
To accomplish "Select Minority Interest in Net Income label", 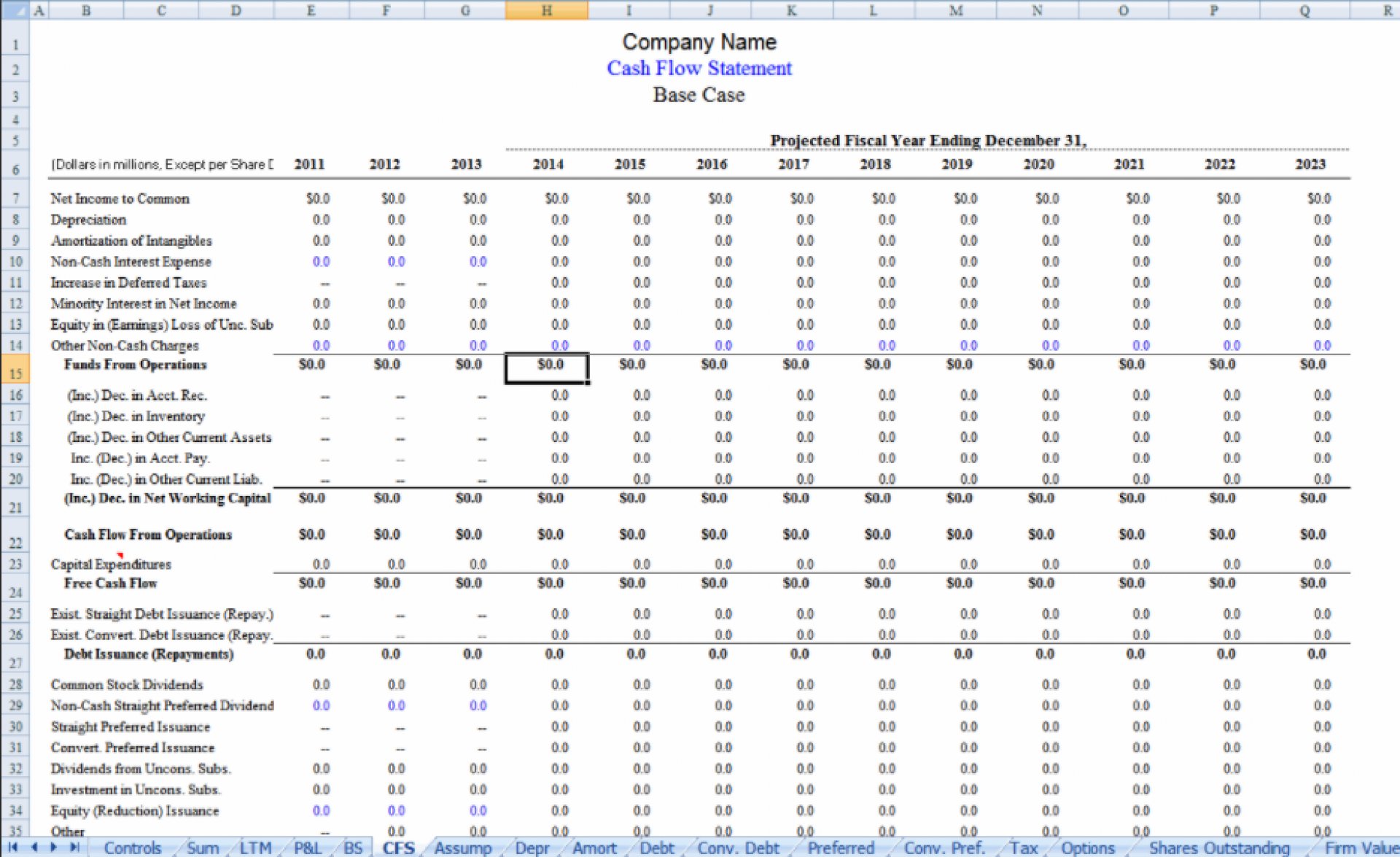I will point(144,303).
